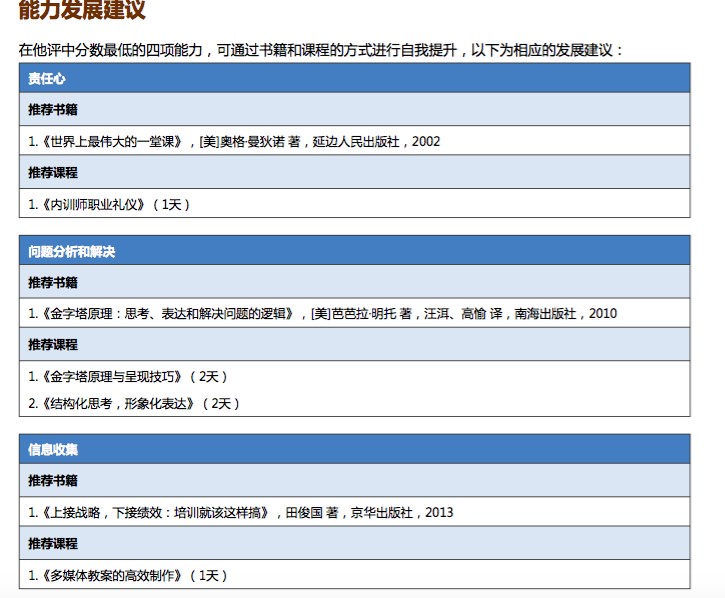Select the 责任心 section header
This screenshot has height=598, width=725.
(47, 78)
